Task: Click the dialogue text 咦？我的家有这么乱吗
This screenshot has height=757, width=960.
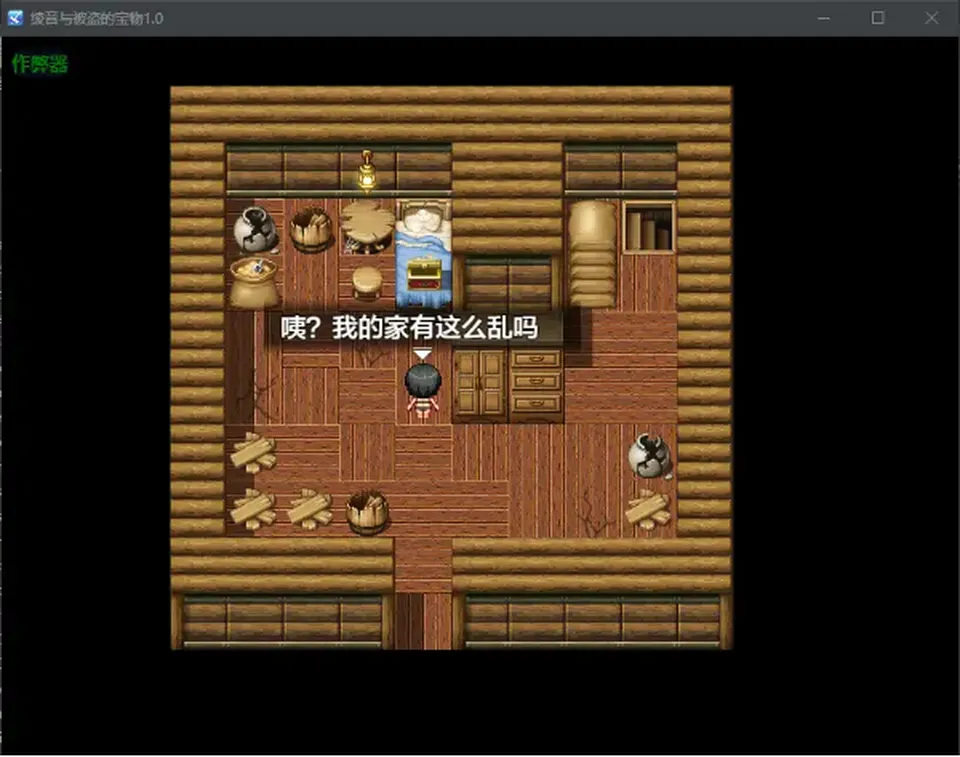Action: point(409,328)
